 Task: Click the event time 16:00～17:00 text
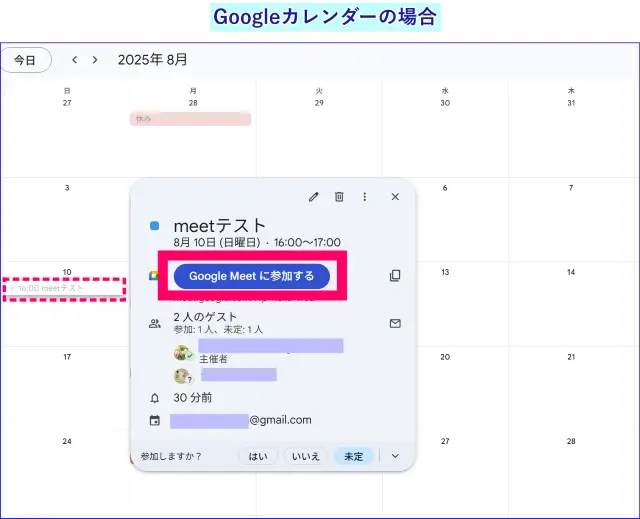pos(307,242)
